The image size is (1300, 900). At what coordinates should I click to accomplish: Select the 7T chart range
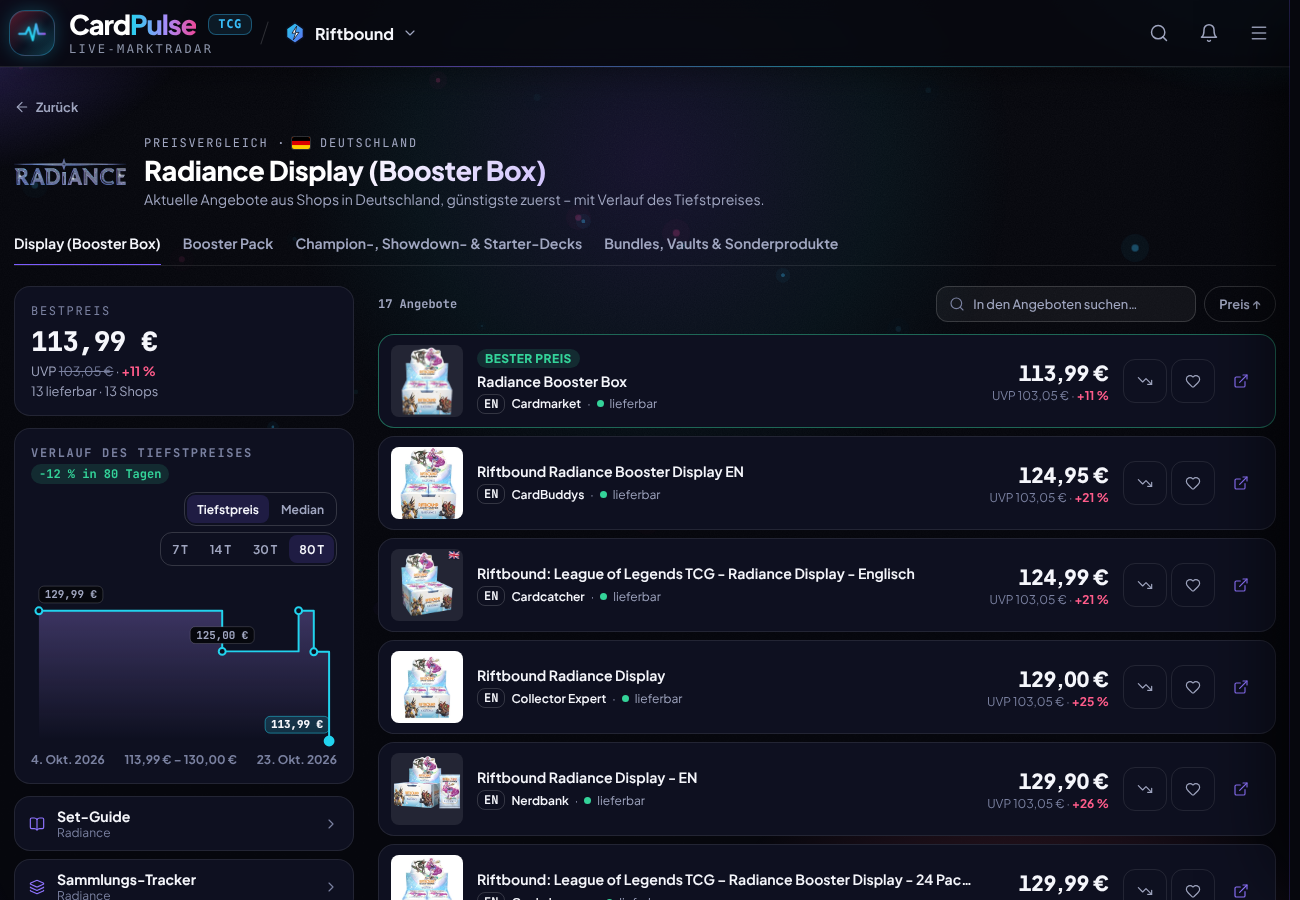pyautogui.click(x=180, y=549)
